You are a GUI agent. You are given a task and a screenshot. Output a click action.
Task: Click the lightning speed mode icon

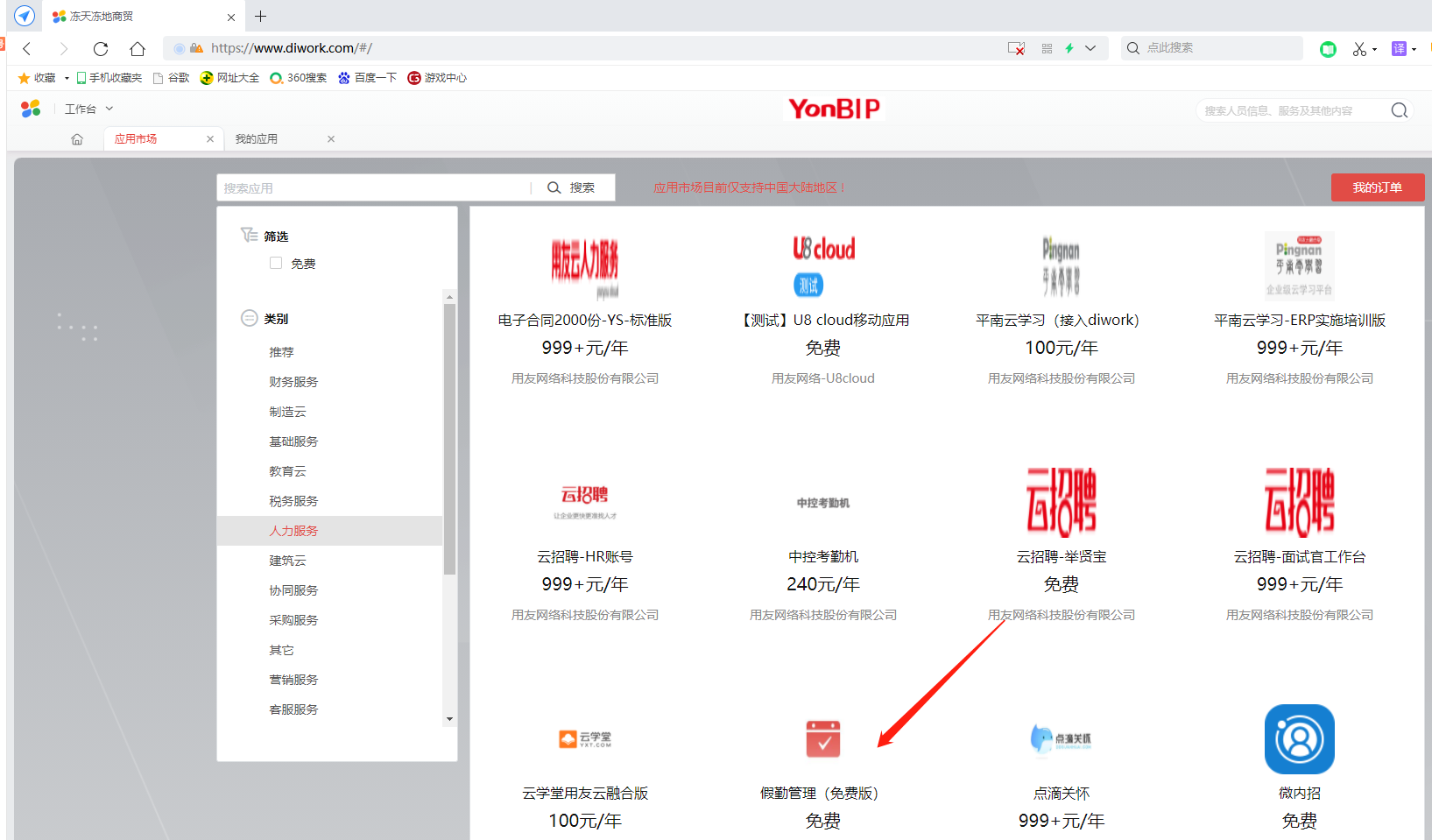coord(1069,49)
